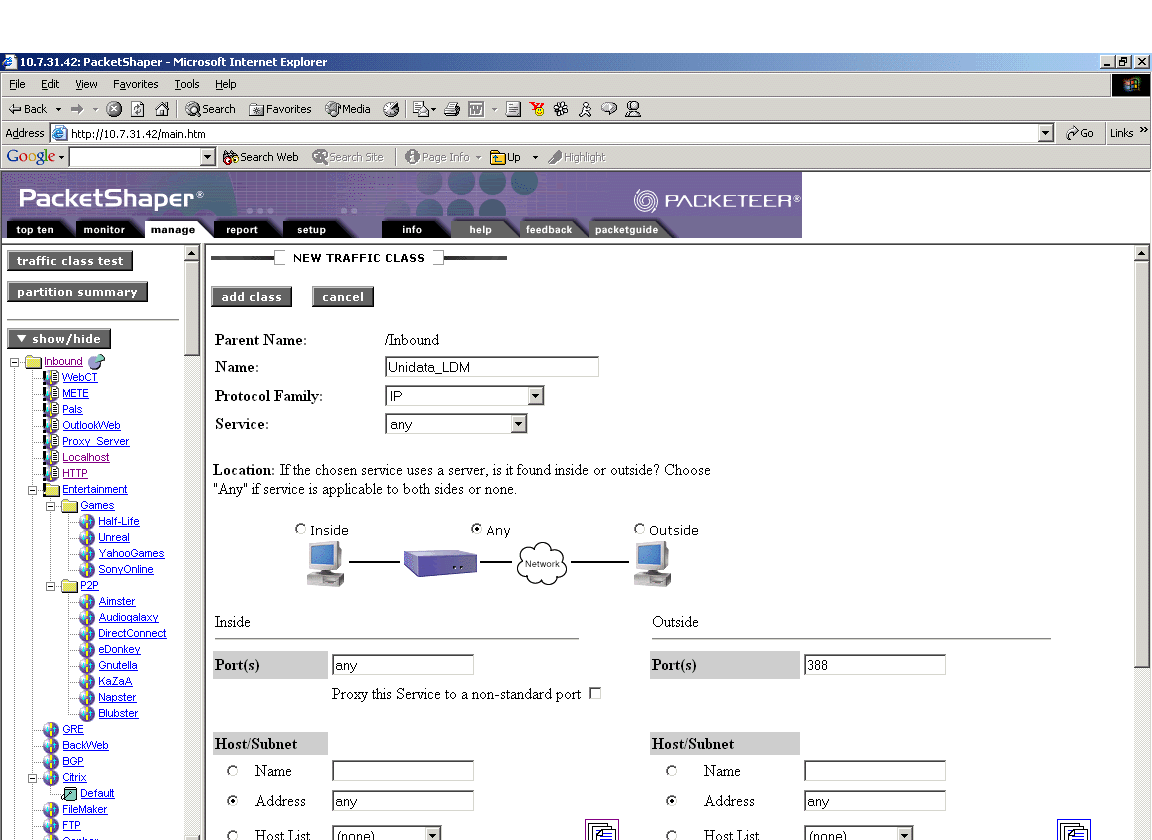Select the Outside location radio button
This screenshot has width=1152, height=840.
tap(640, 529)
